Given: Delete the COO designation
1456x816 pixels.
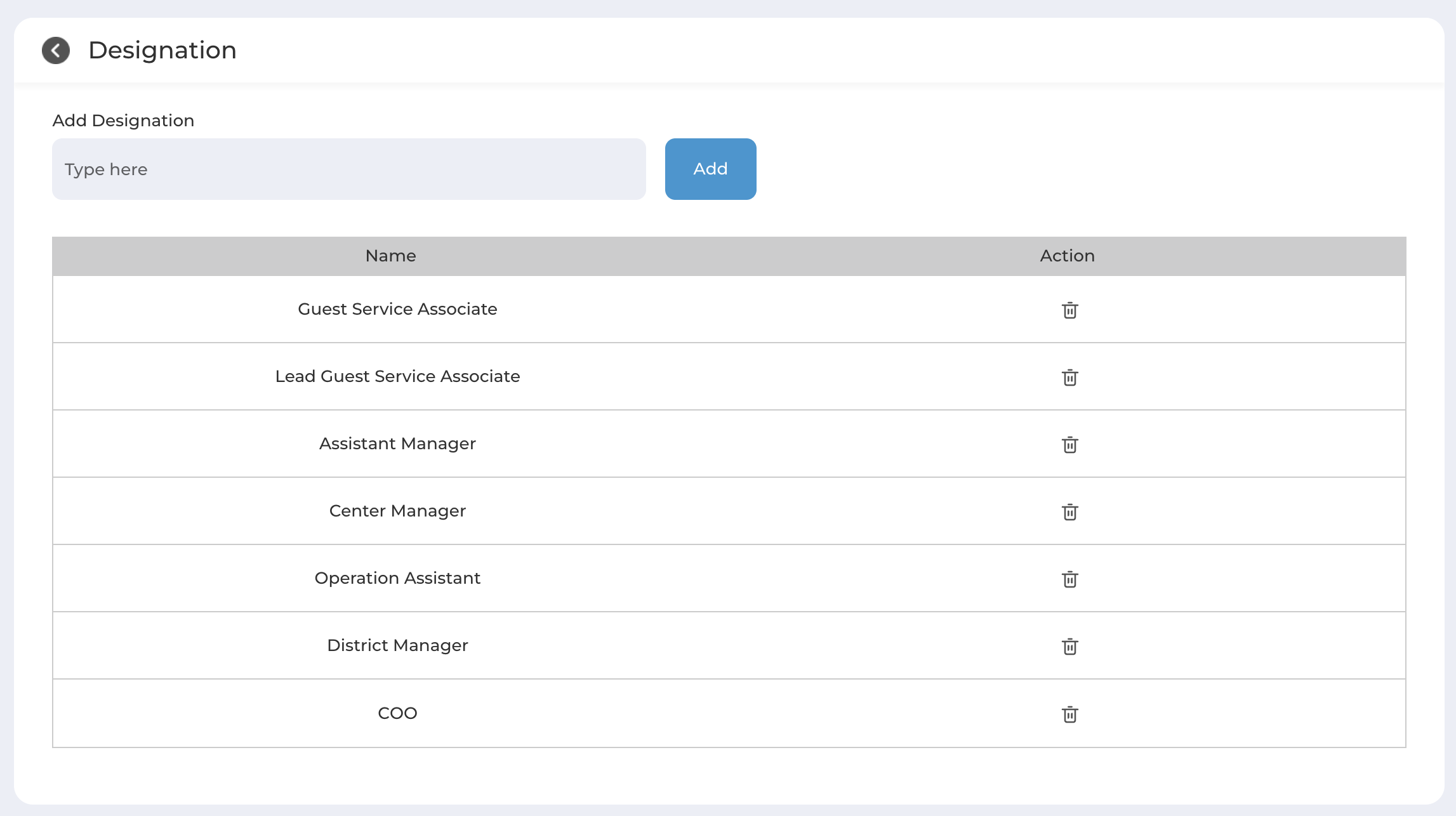Looking at the screenshot, I should (x=1069, y=714).
